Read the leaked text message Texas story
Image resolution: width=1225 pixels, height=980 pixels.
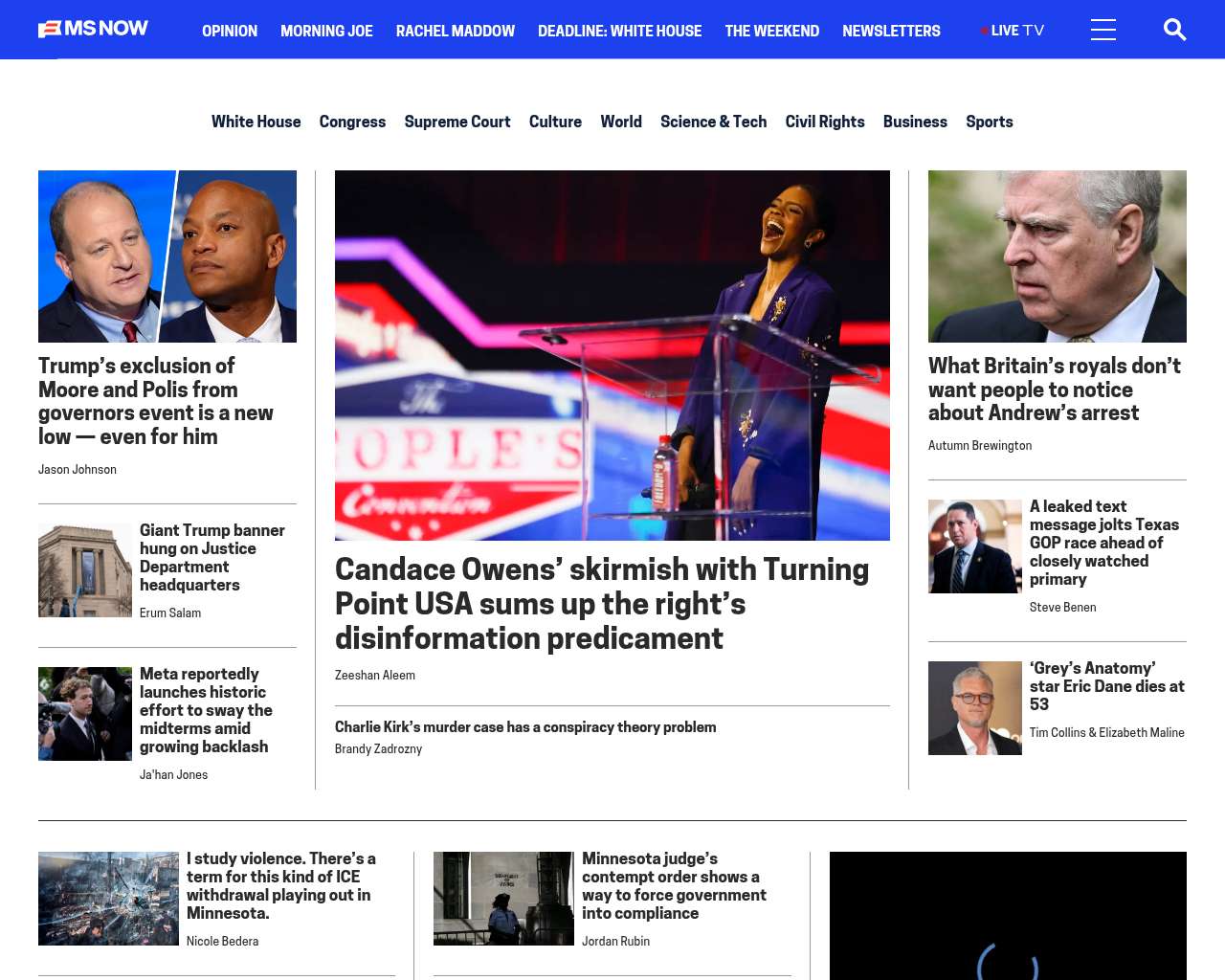1104,543
